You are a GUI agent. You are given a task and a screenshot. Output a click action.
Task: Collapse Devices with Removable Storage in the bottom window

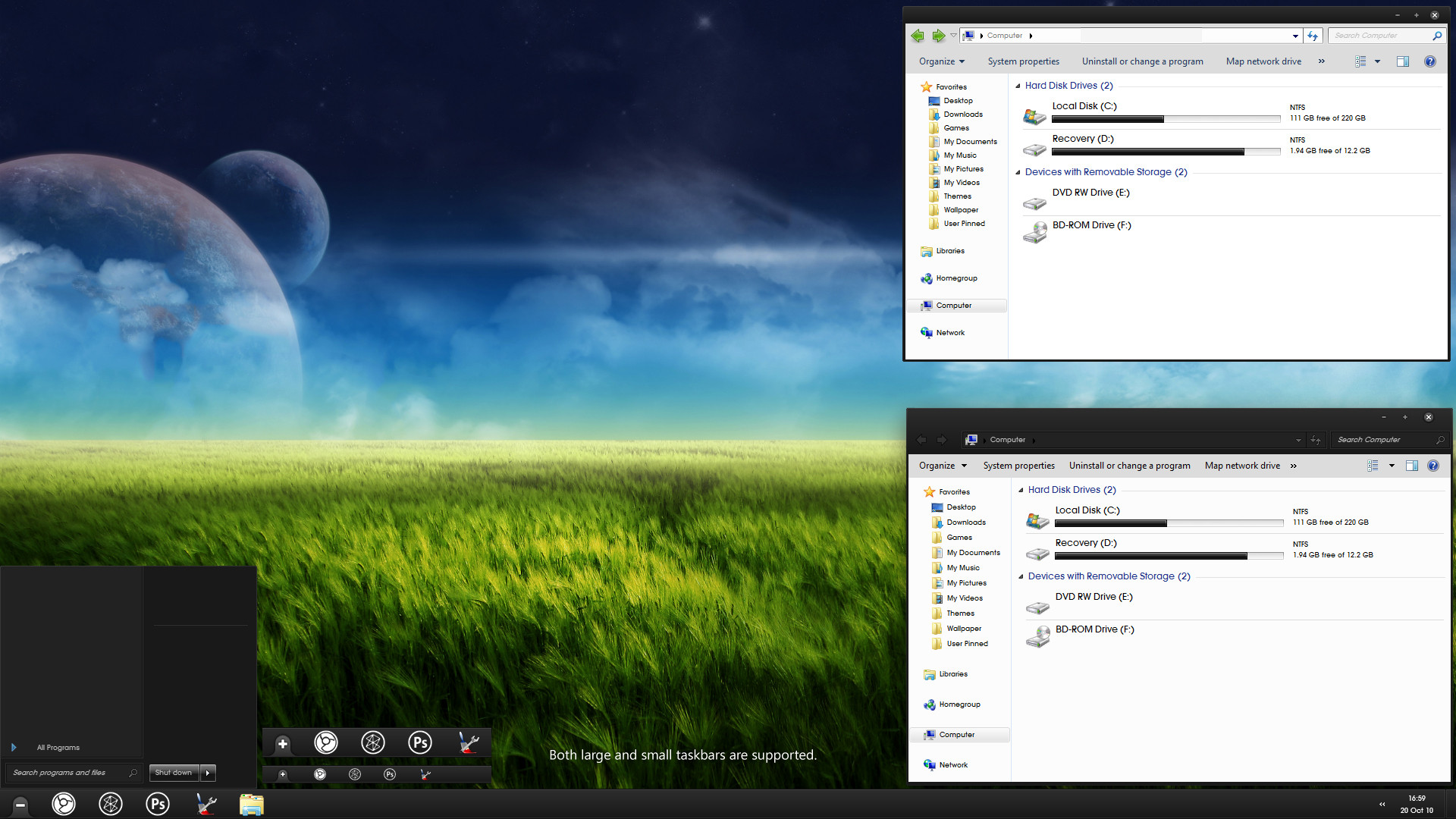coord(1021,576)
